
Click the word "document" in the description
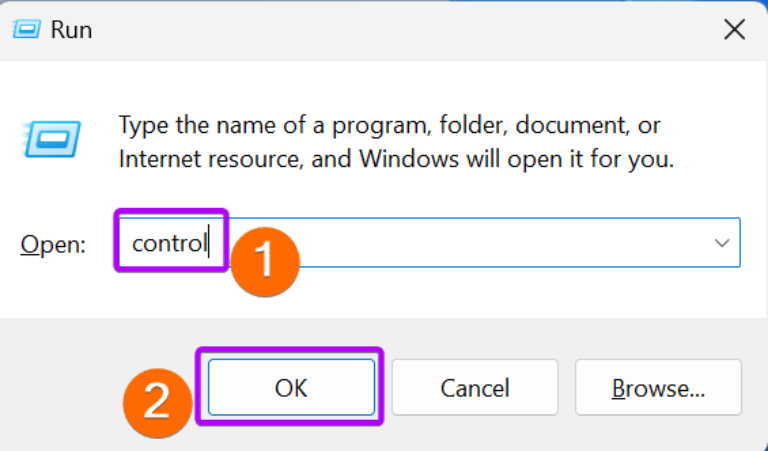[x=572, y=125]
